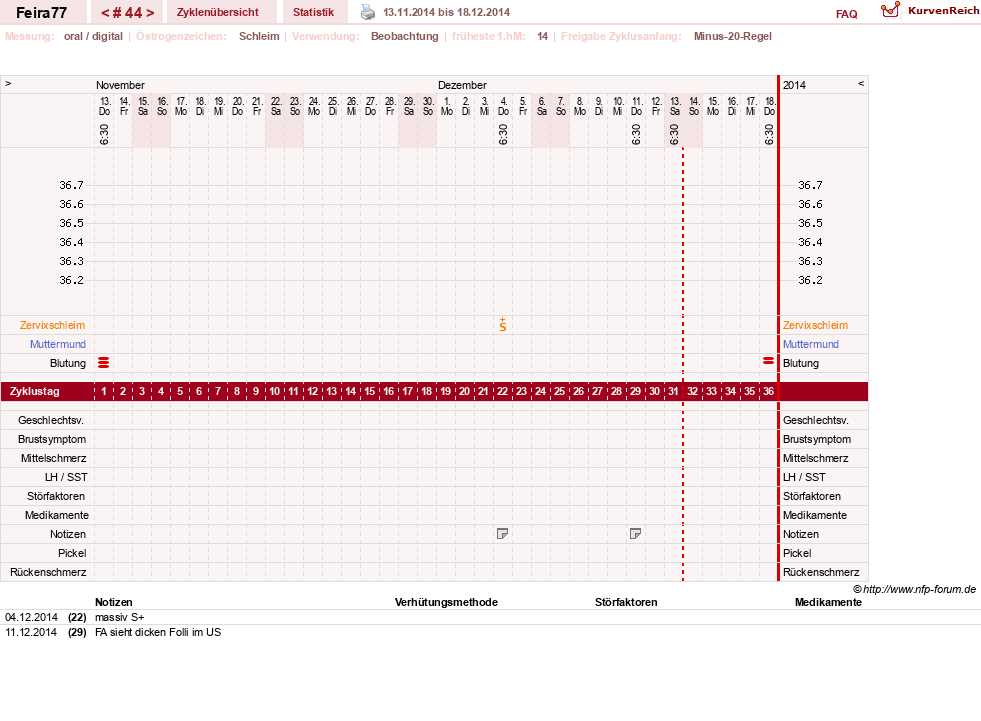The width and height of the screenshot is (981, 721).
Task: Click the date header 18. Do
Action: [770, 106]
